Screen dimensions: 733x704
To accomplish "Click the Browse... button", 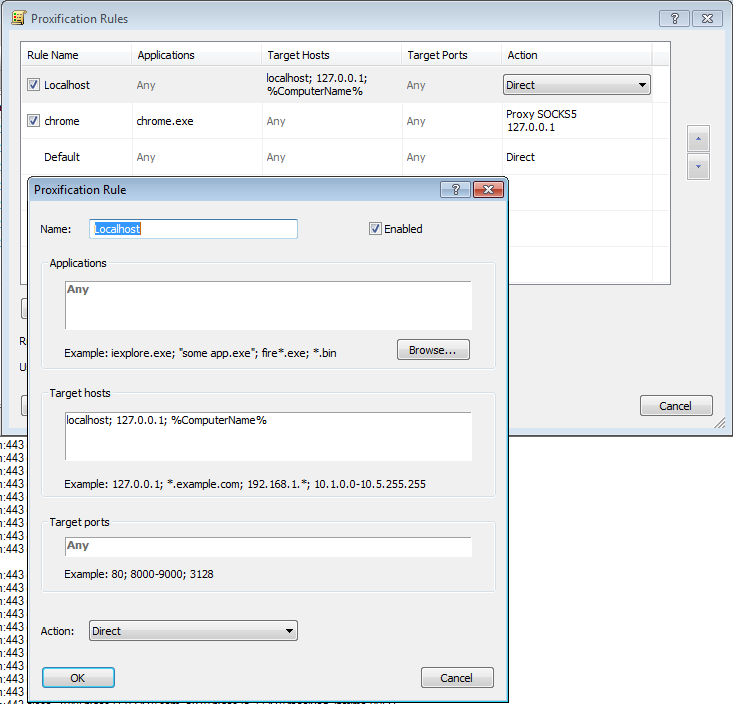I will click(x=433, y=350).
